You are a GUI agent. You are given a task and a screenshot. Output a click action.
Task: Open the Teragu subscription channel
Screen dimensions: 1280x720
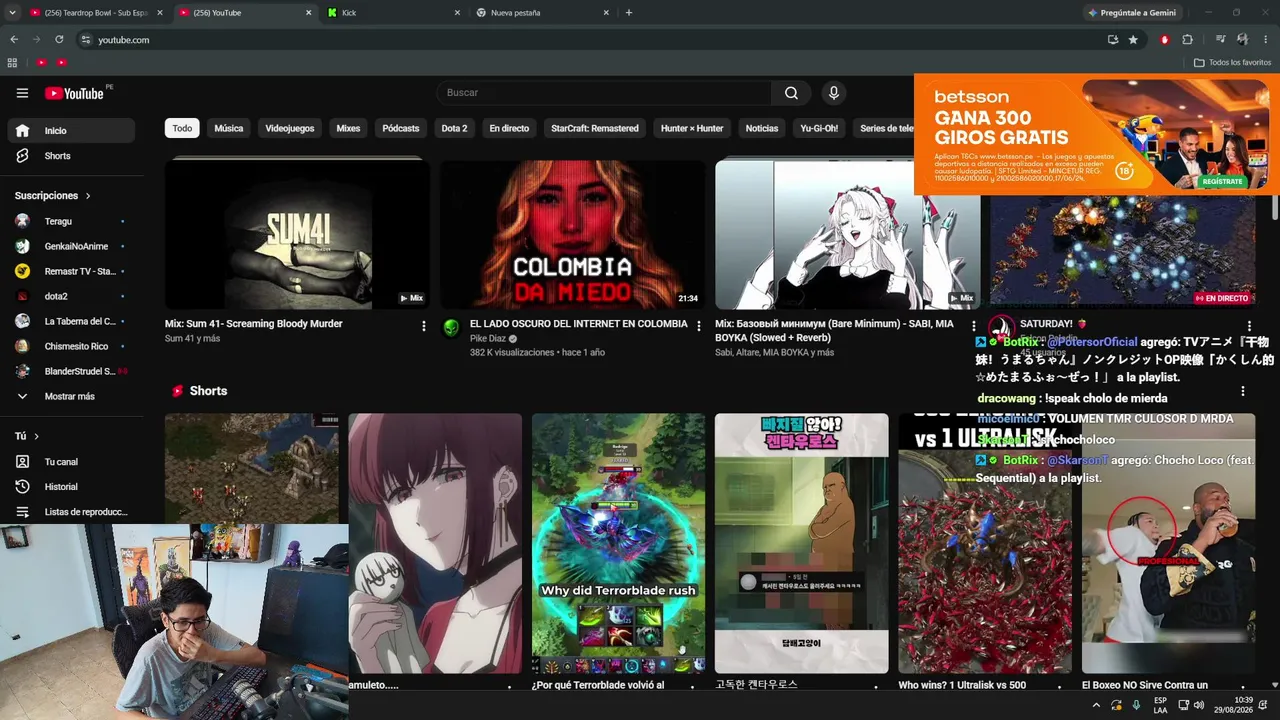click(71, 221)
